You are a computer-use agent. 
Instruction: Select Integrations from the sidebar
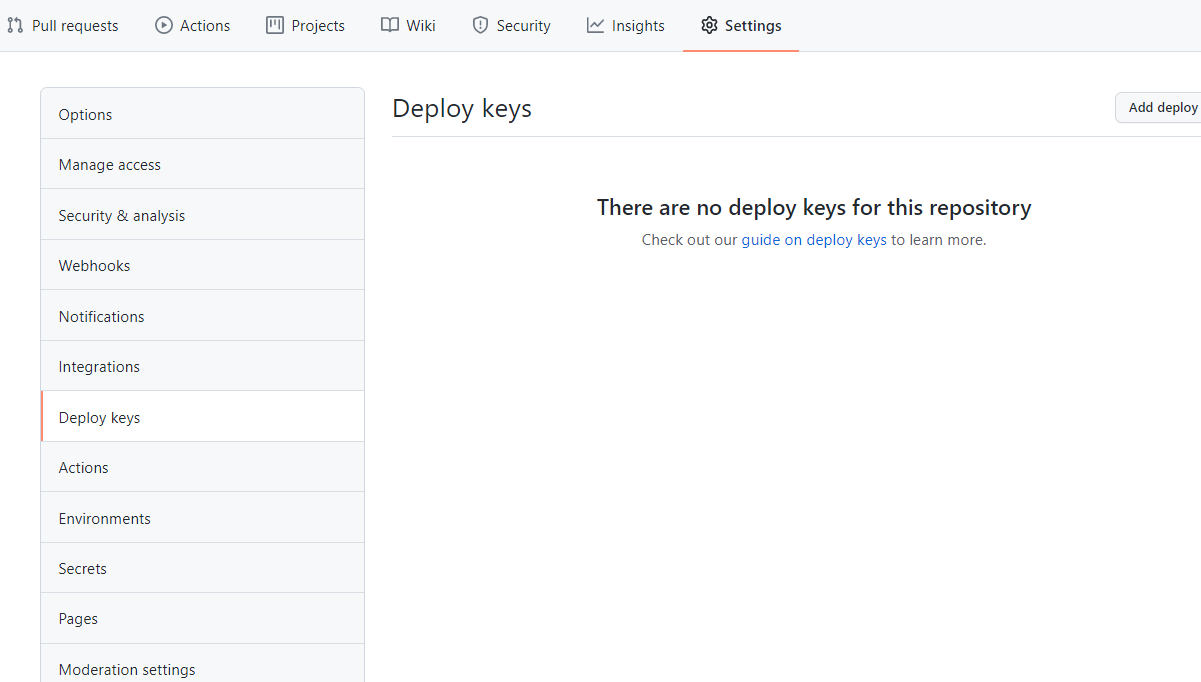tap(99, 367)
